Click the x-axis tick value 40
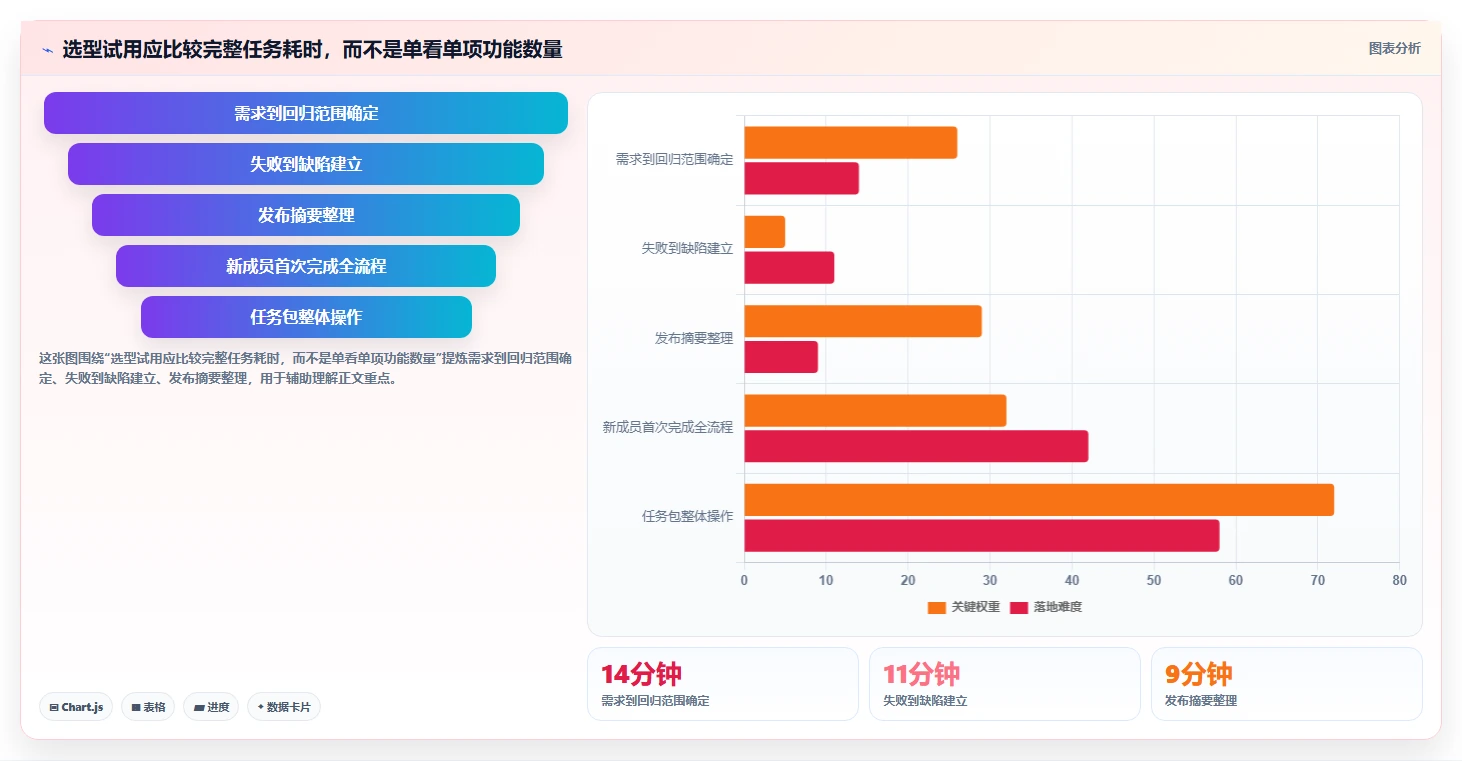Screen dimensions: 1462x761 click(x=1072, y=580)
